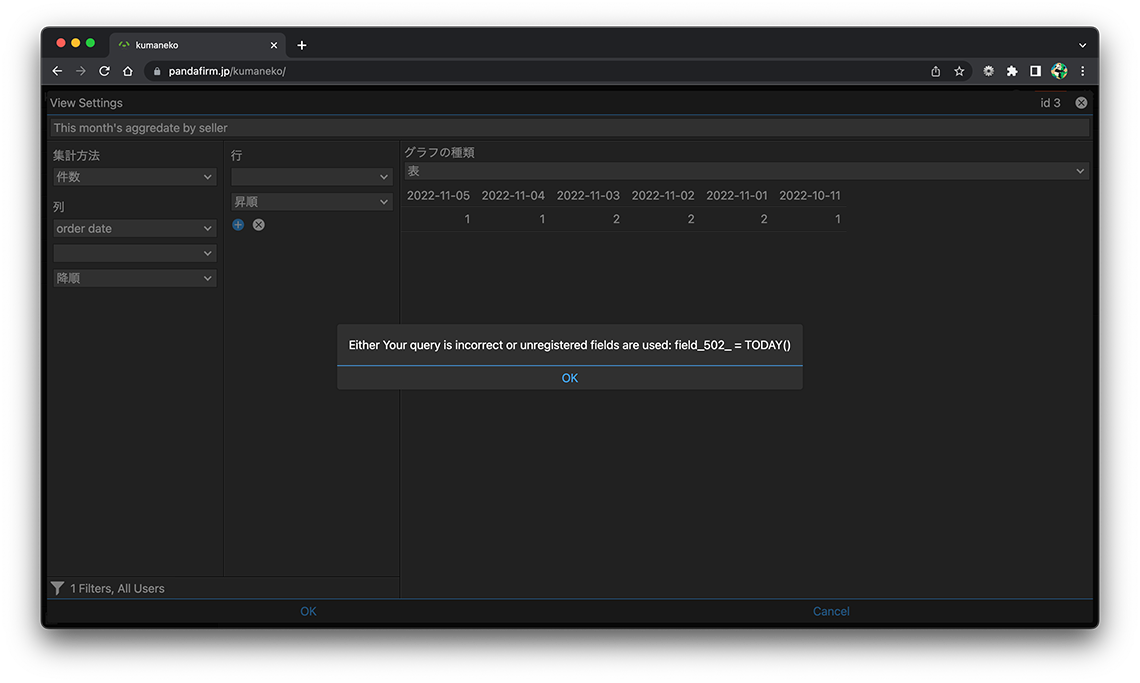Click the remove row icon
The height and width of the screenshot is (683, 1140).
[x=259, y=225]
